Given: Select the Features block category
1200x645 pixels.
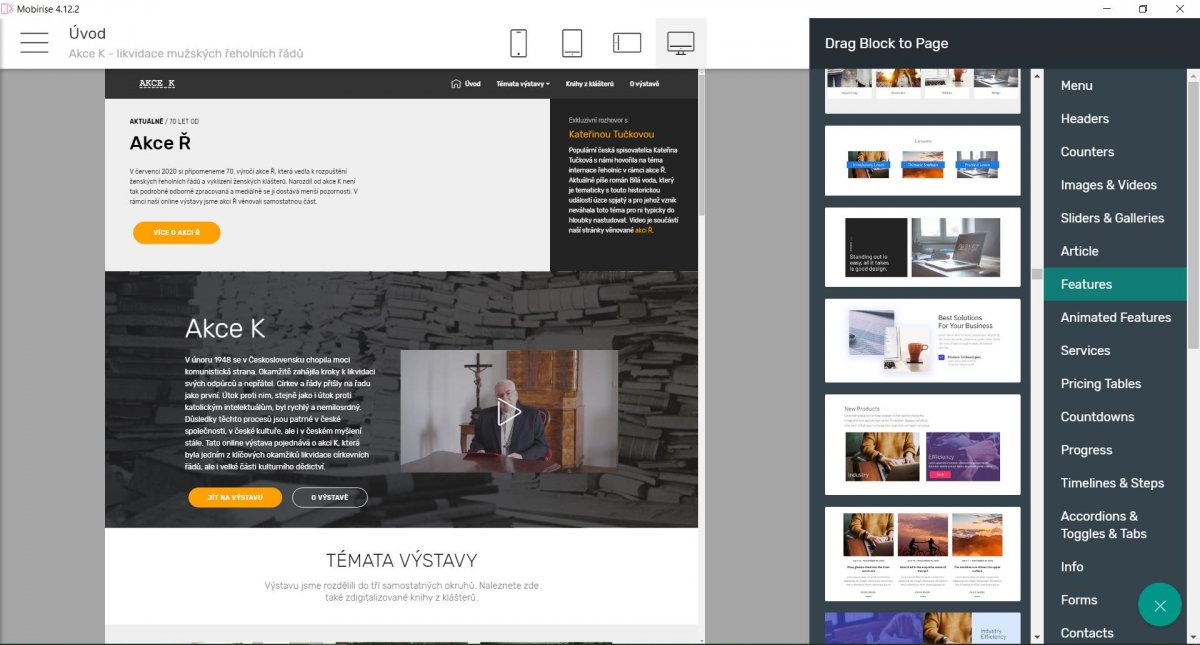Looking at the screenshot, I should pos(1086,284).
